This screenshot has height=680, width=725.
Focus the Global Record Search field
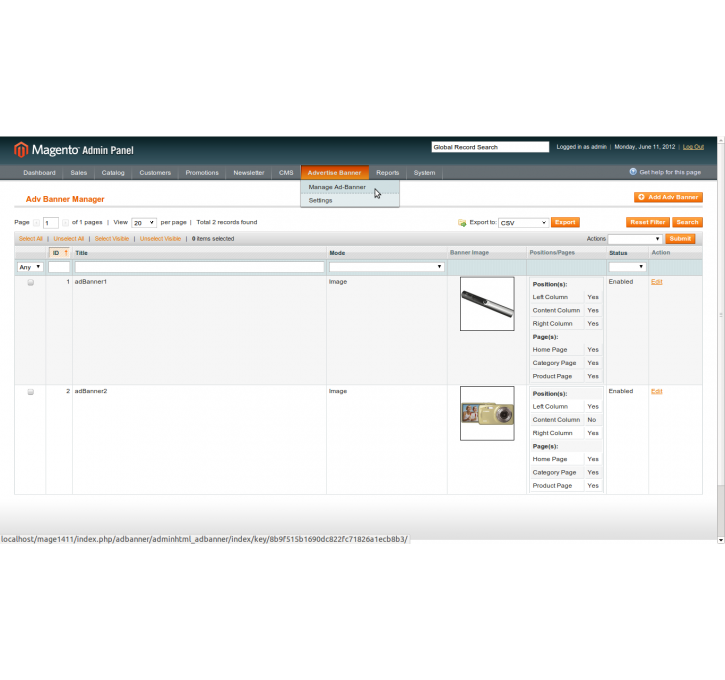490,147
